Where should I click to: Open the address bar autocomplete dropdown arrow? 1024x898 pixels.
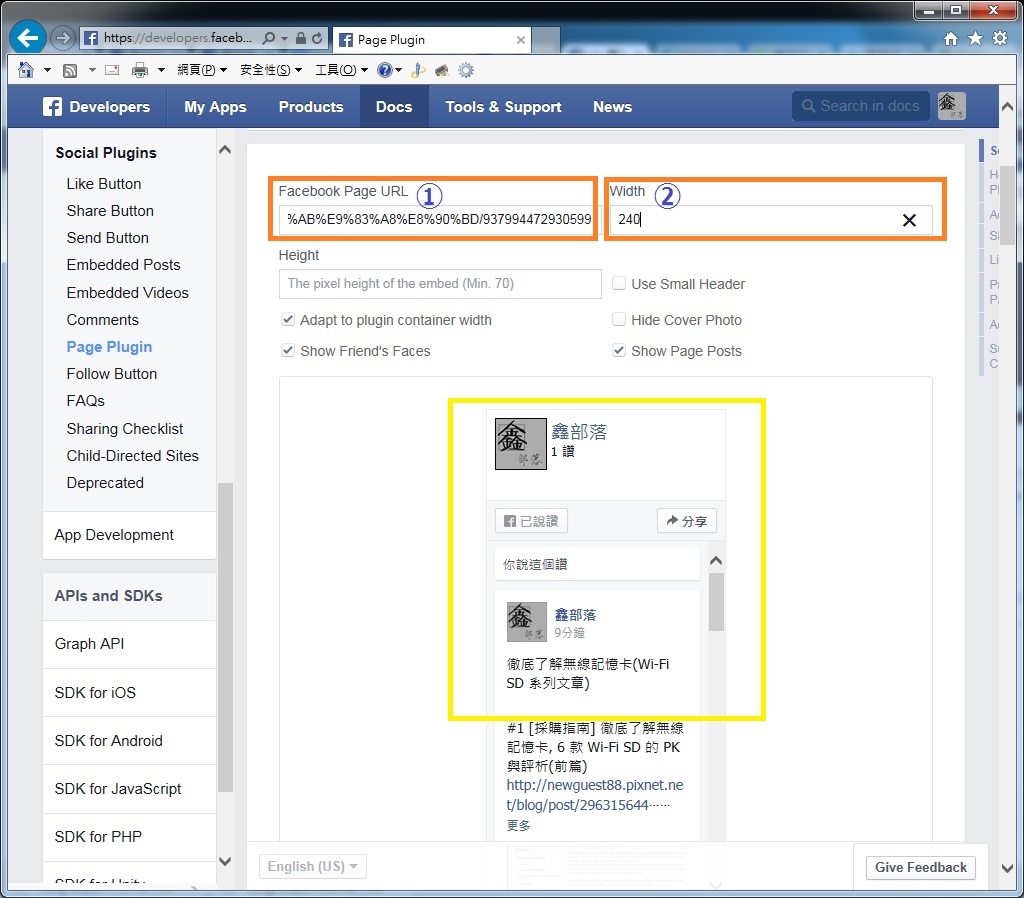click(284, 39)
